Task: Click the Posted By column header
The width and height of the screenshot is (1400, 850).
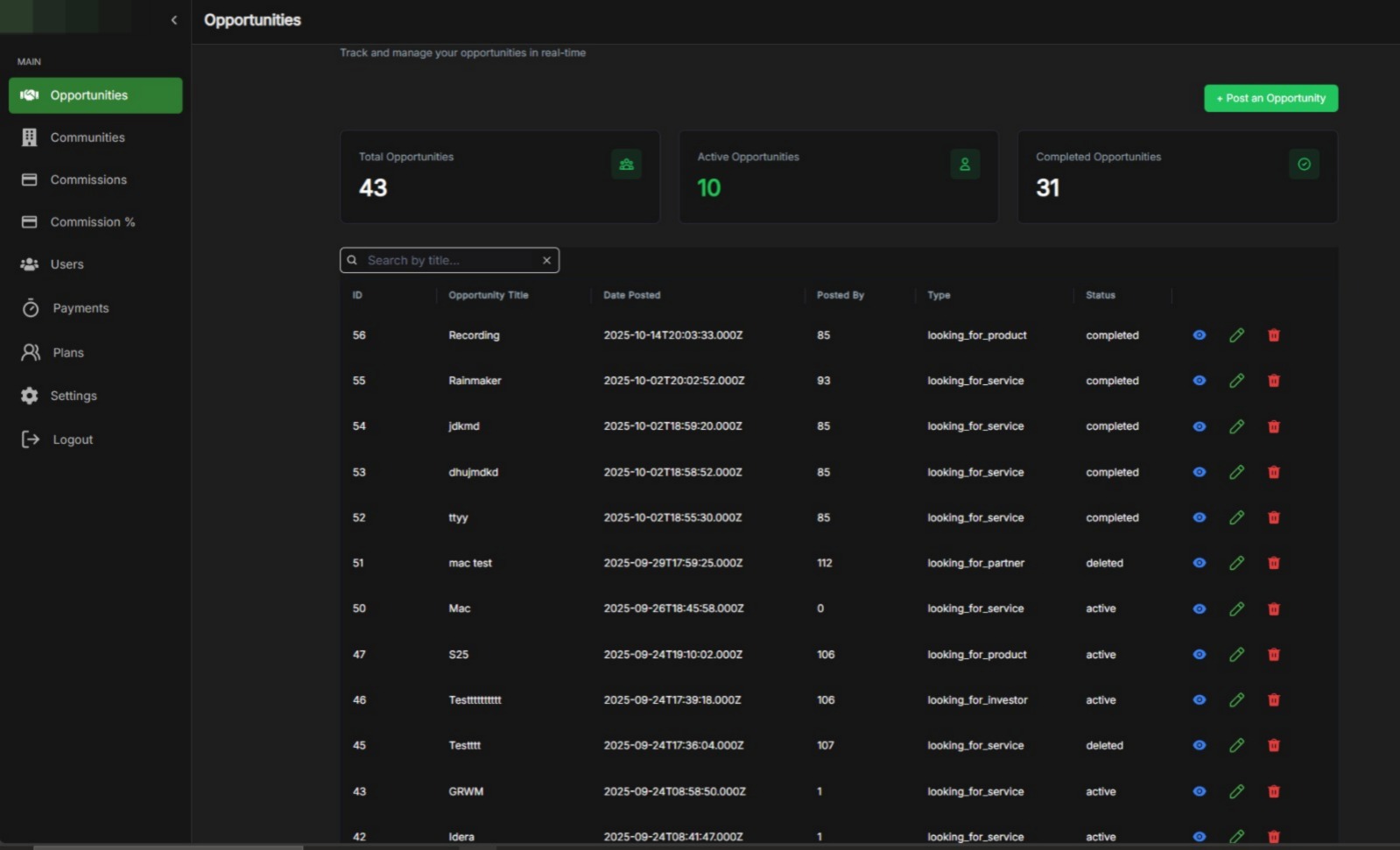Action: pos(841,295)
